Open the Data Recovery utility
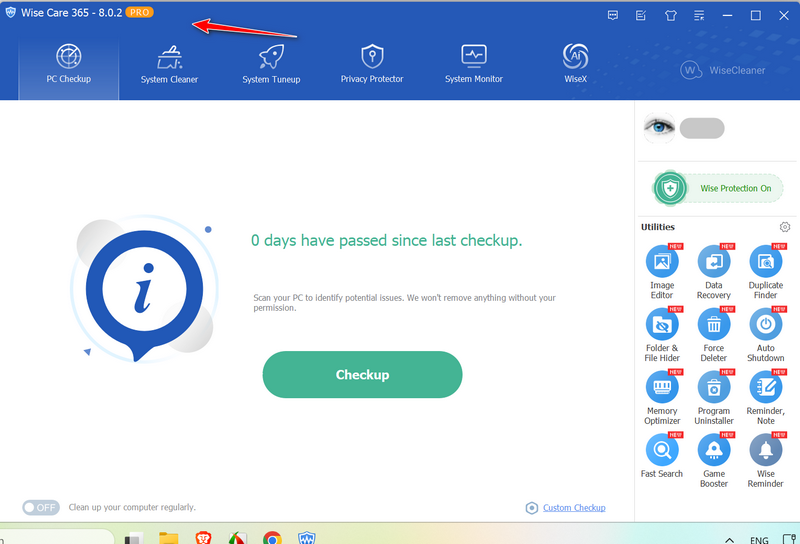This screenshot has height=544, width=800. (x=714, y=273)
